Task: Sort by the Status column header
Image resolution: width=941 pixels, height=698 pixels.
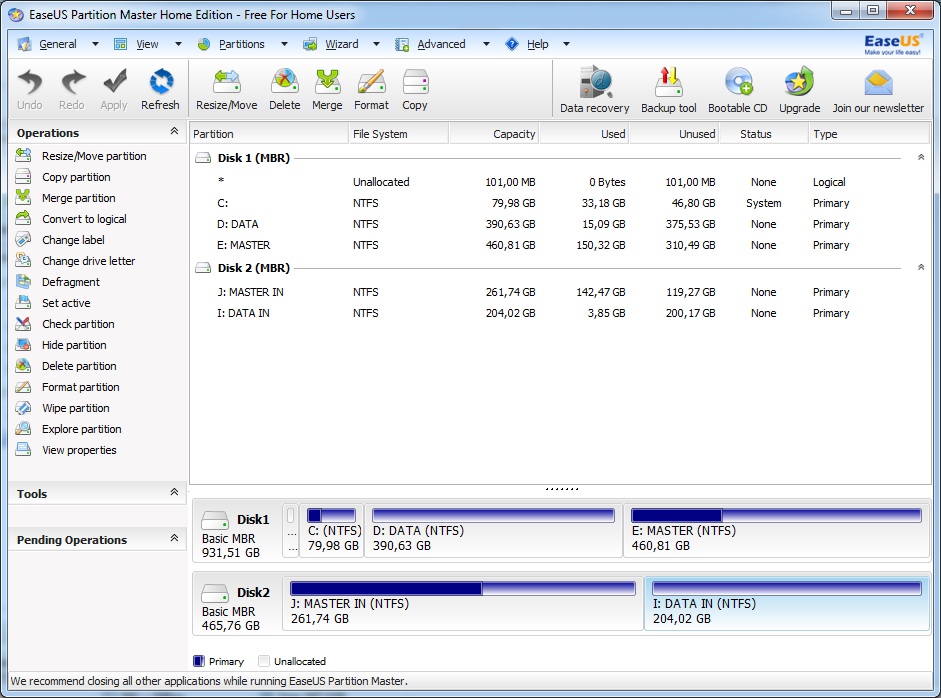Action: click(x=763, y=134)
